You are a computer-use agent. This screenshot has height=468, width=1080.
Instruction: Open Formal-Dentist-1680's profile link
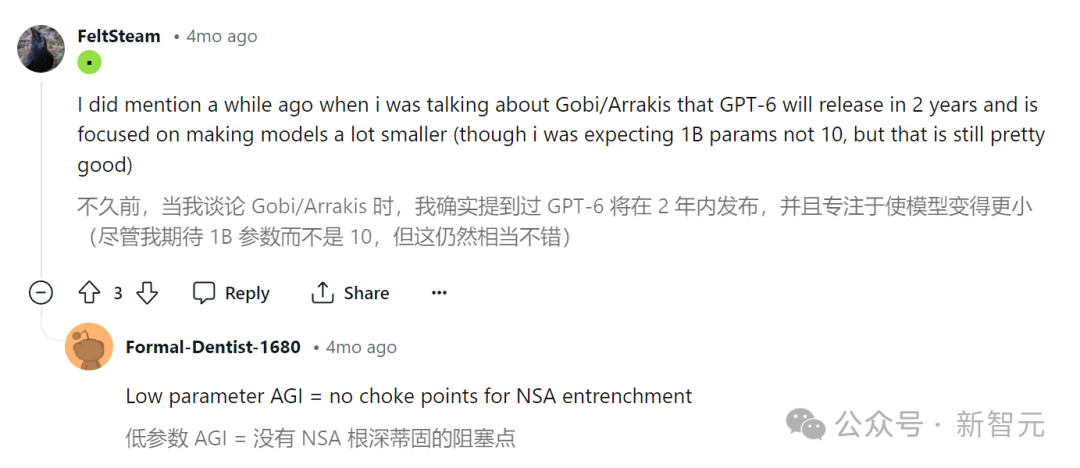tap(213, 347)
